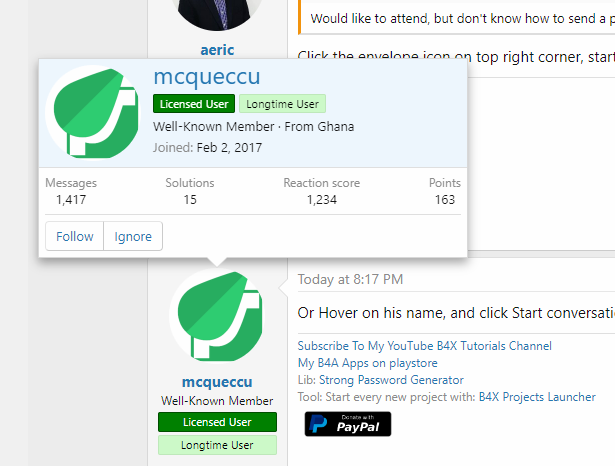Open the Strong Password Generator link
Screen dimensions: 615x466
click(391, 380)
